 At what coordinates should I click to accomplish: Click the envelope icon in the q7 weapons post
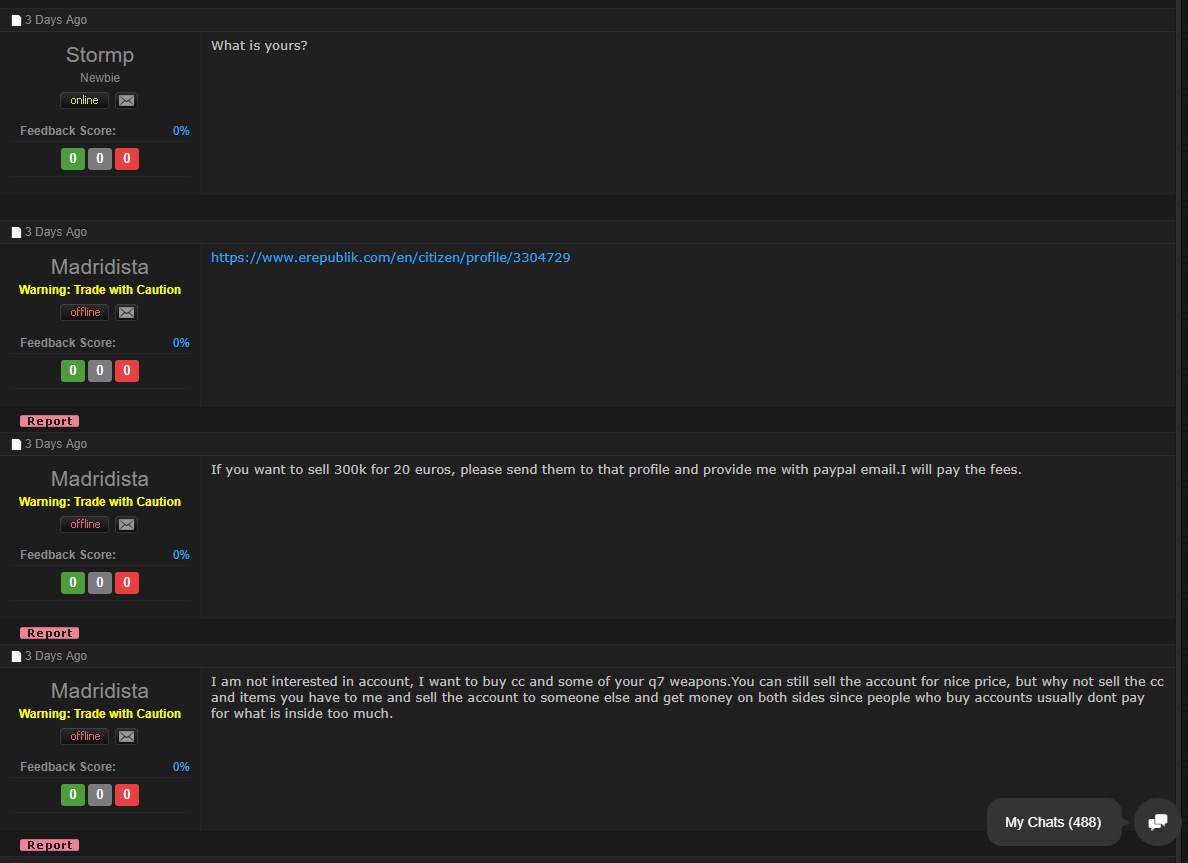127,736
